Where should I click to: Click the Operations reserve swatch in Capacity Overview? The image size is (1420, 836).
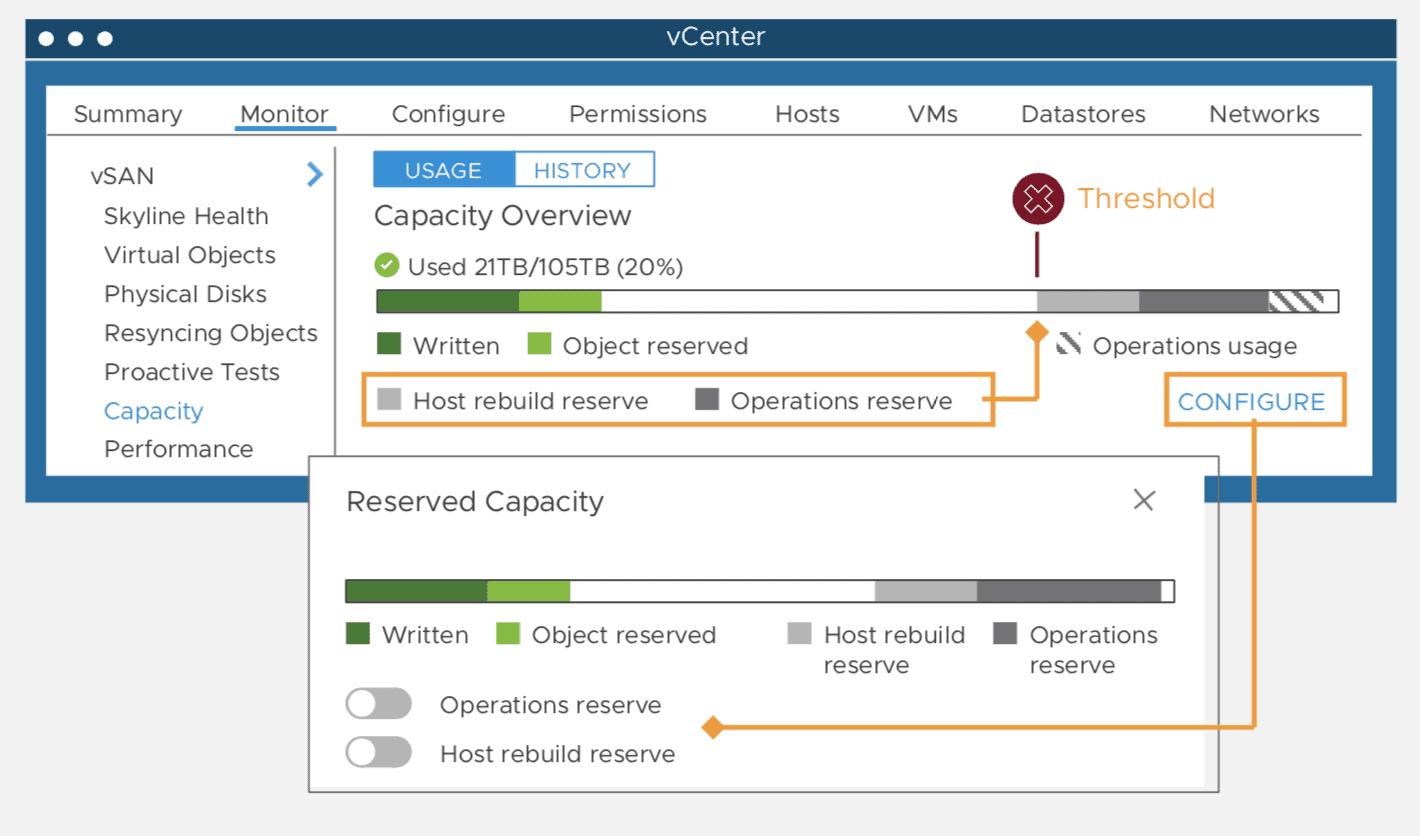click(707, 400)
